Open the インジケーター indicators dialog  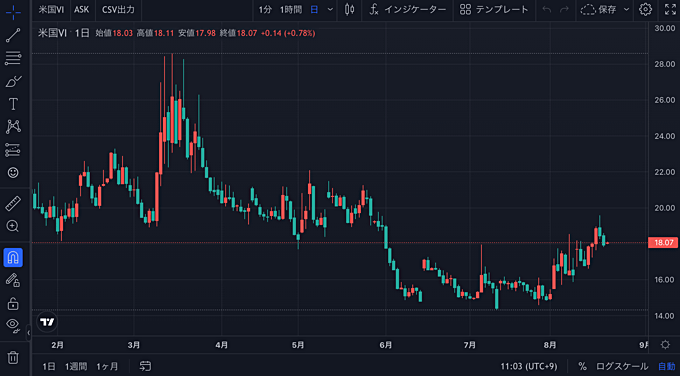[x=407, y=10]
